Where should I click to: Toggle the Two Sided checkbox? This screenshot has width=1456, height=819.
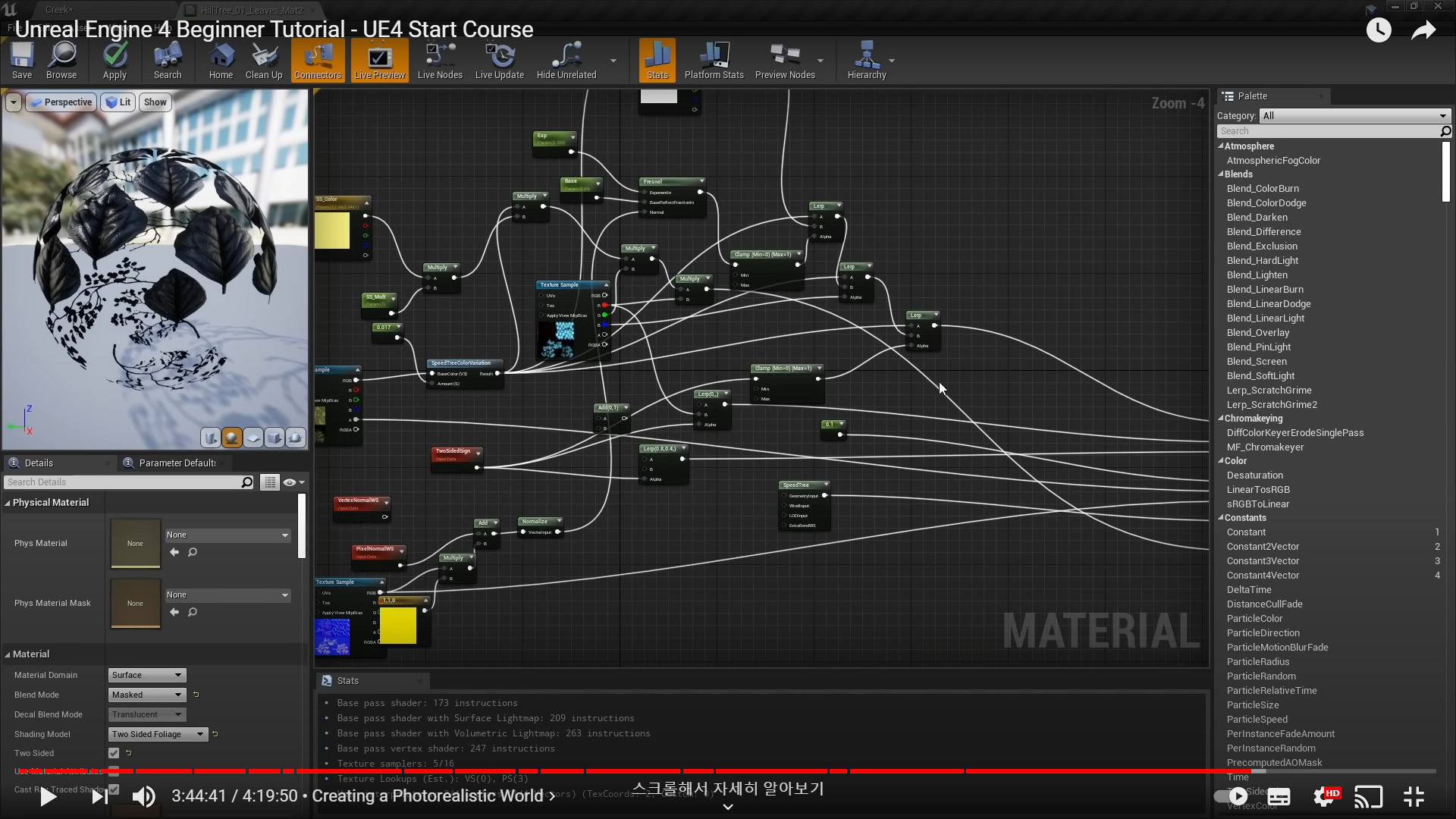click(x=114, y=753)
